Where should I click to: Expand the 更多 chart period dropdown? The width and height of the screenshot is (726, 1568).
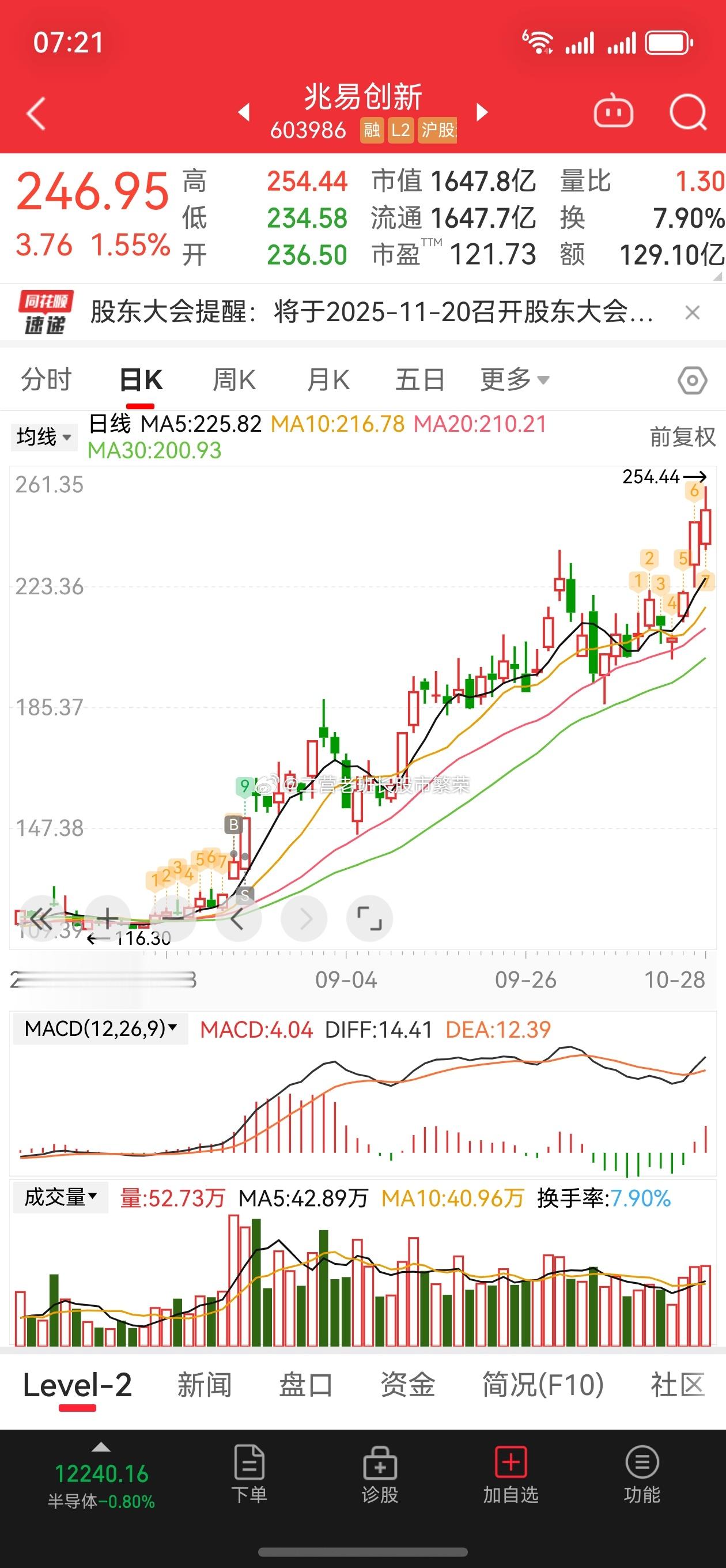515,380
